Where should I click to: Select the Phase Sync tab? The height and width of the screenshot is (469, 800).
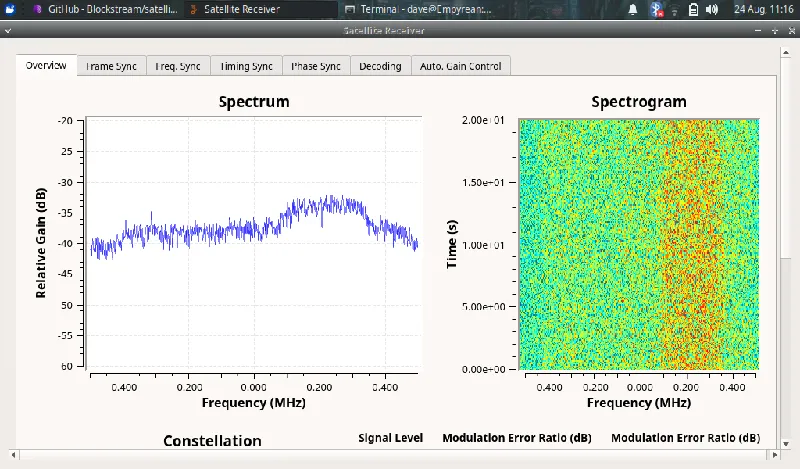[316, 66]
